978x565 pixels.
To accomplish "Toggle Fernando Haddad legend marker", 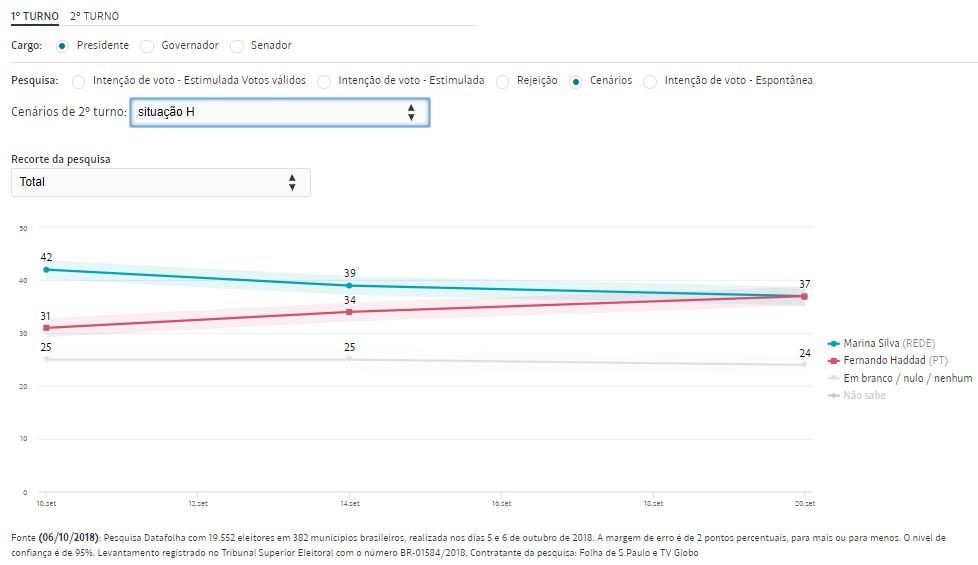I will click(x=834, y=361).
